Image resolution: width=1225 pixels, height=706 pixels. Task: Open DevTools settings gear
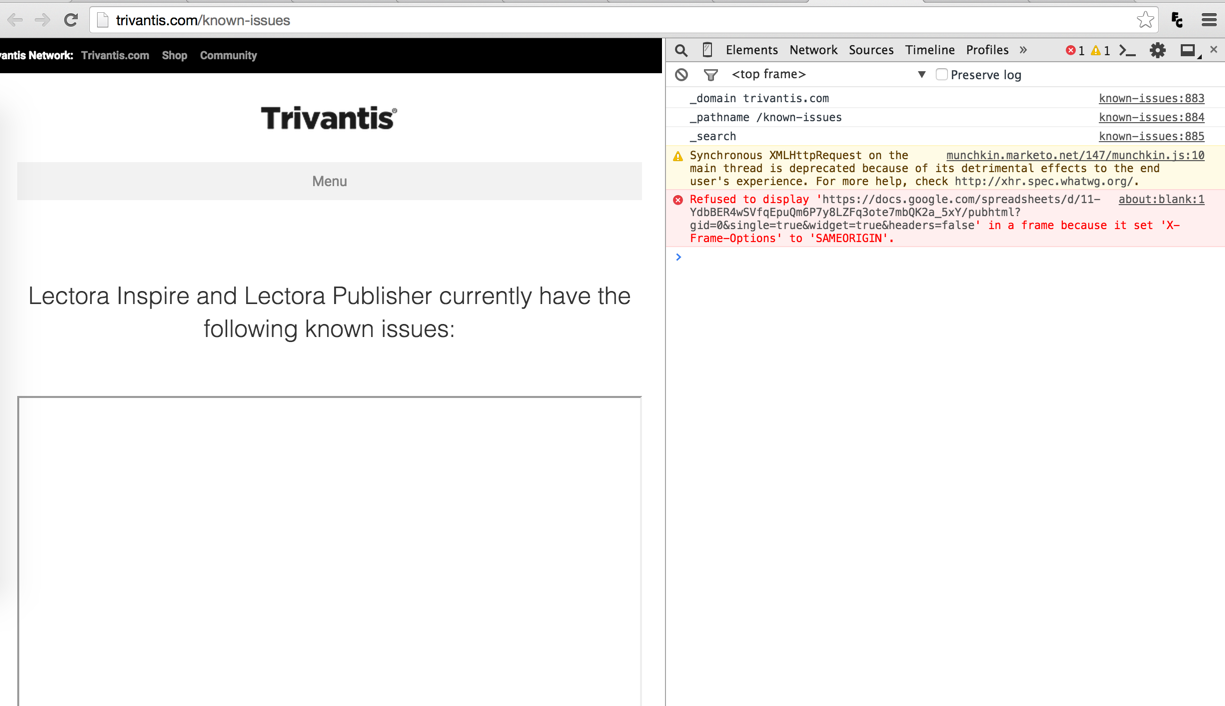point(1158,50)
